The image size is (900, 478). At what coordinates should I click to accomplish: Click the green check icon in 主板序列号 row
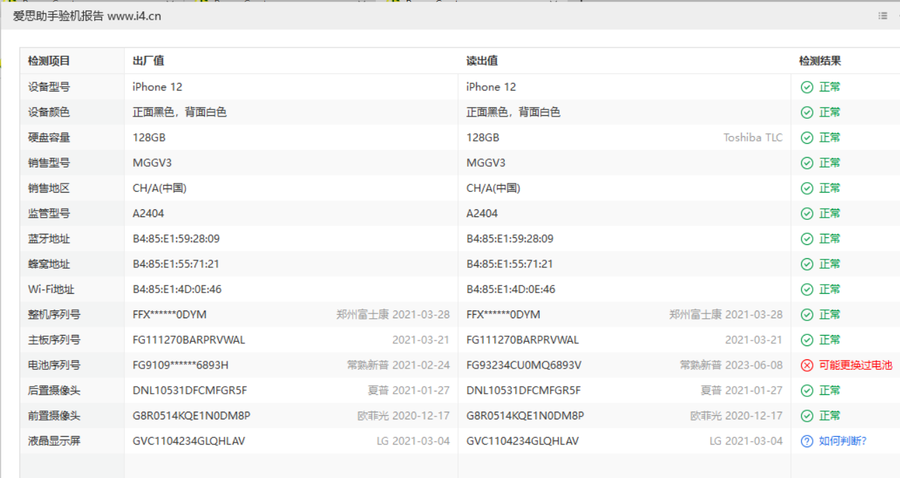coord(807,340)
